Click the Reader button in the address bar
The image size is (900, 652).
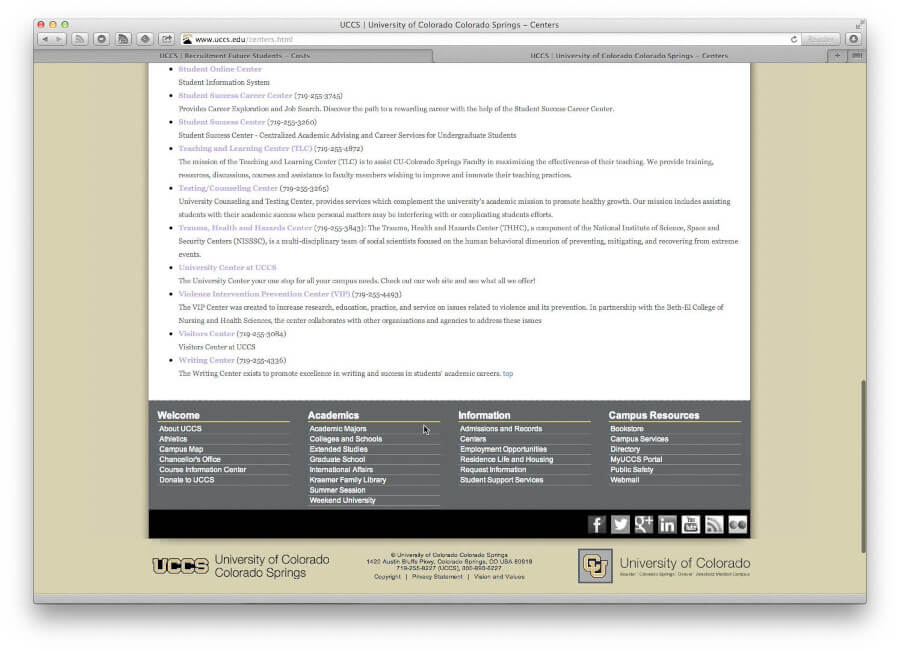click(820, 39)
